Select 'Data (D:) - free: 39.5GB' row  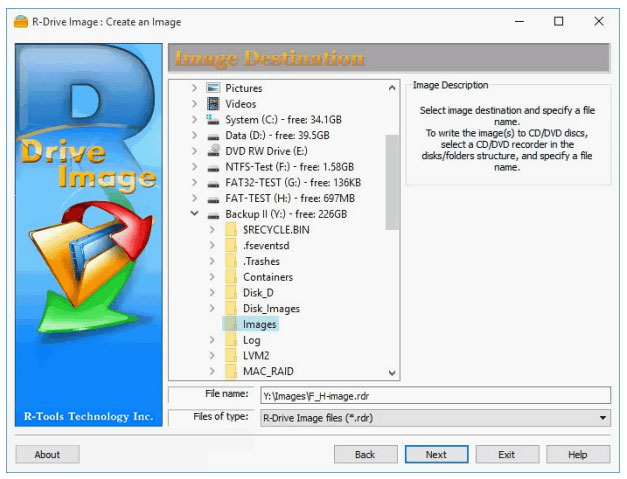[x=277, y=135]
